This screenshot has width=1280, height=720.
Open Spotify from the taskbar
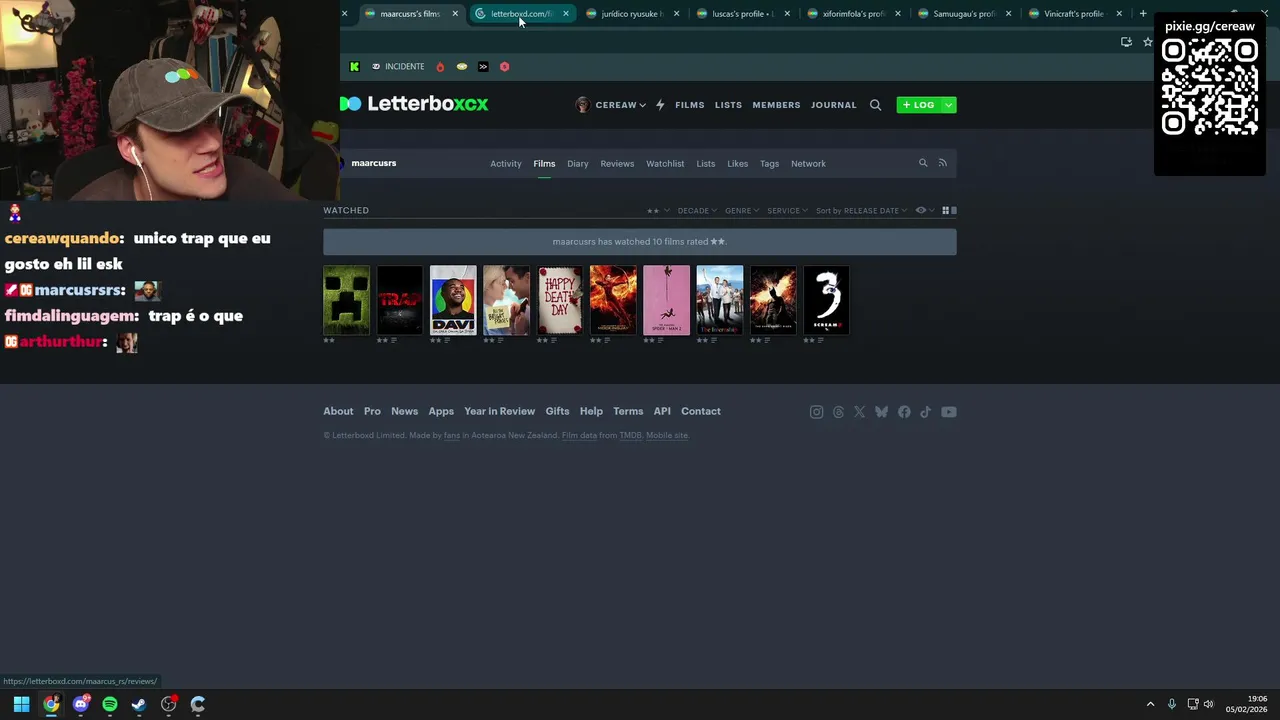110,704
